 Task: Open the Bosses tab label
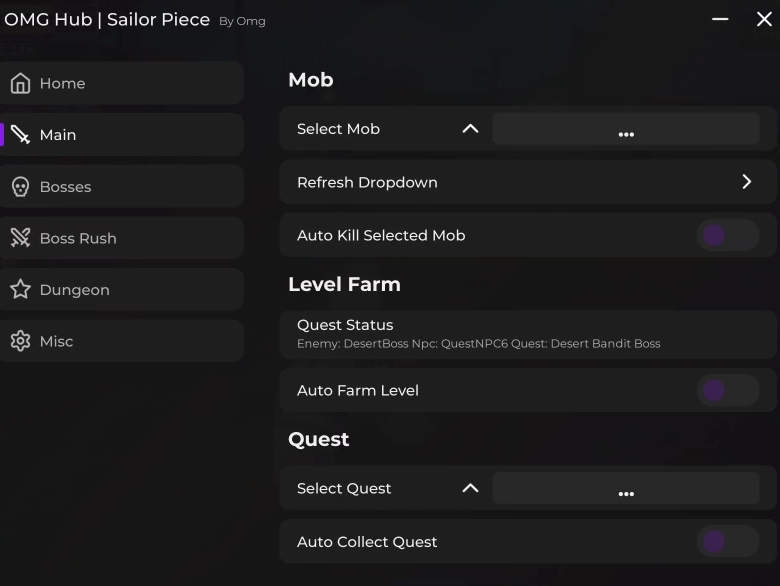65,187
